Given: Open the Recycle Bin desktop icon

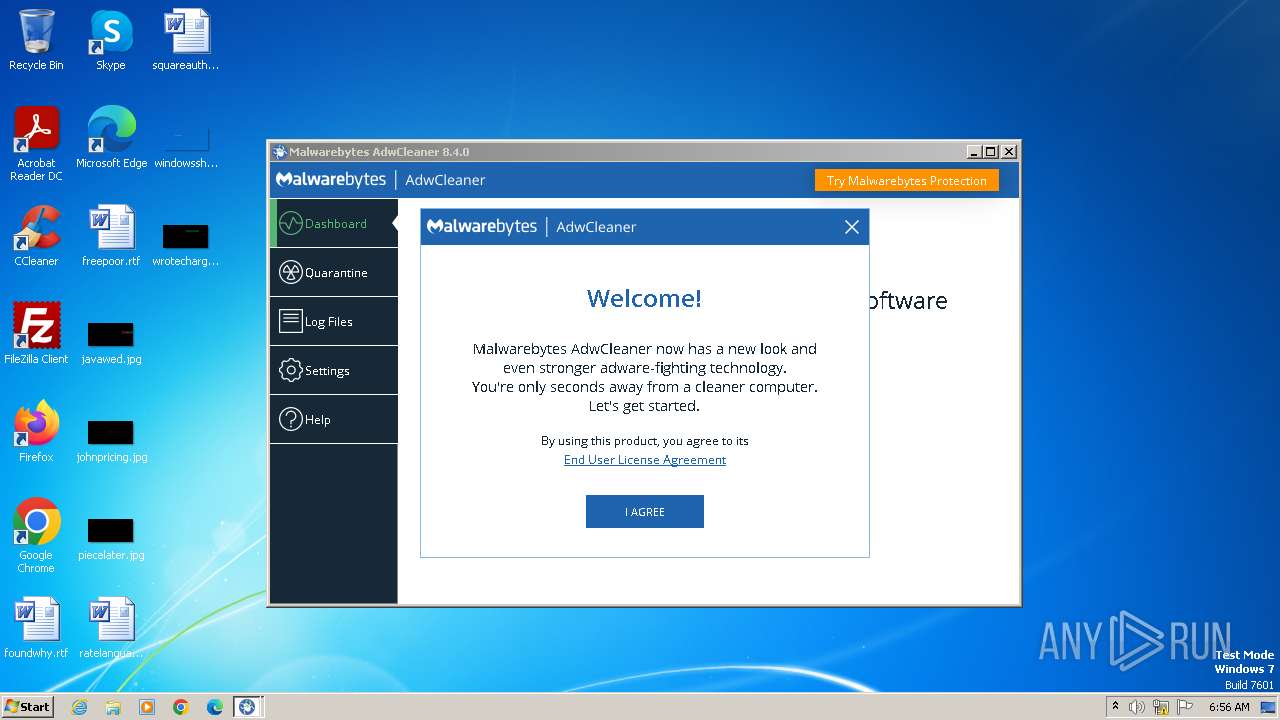Looking at the screenshot, I should click(36, 40).
